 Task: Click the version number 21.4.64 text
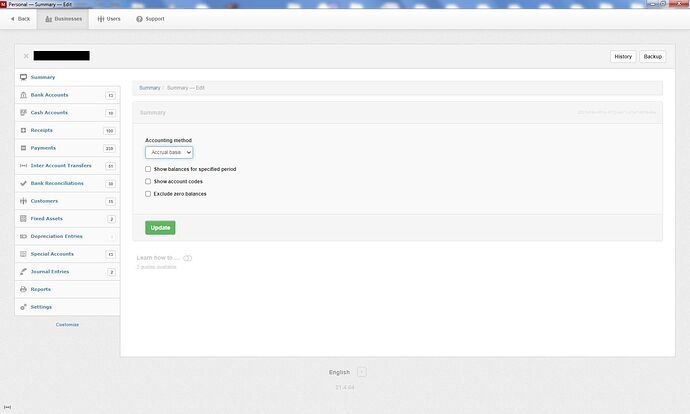point(345,388)
